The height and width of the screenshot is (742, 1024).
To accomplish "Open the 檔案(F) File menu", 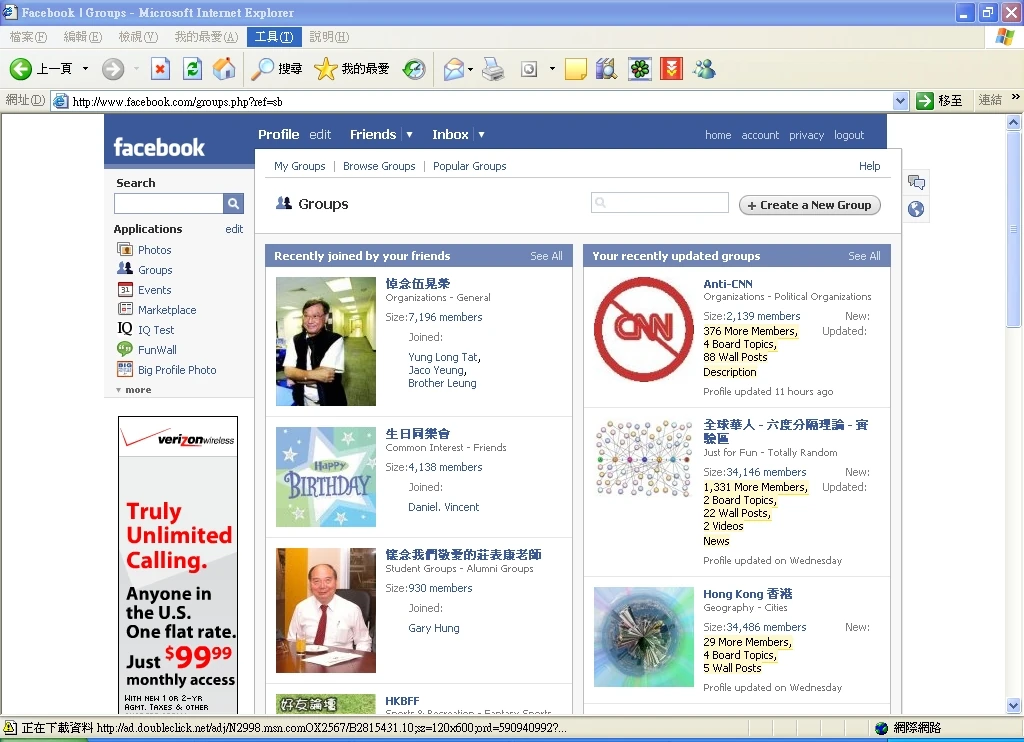I will (28, 37).
